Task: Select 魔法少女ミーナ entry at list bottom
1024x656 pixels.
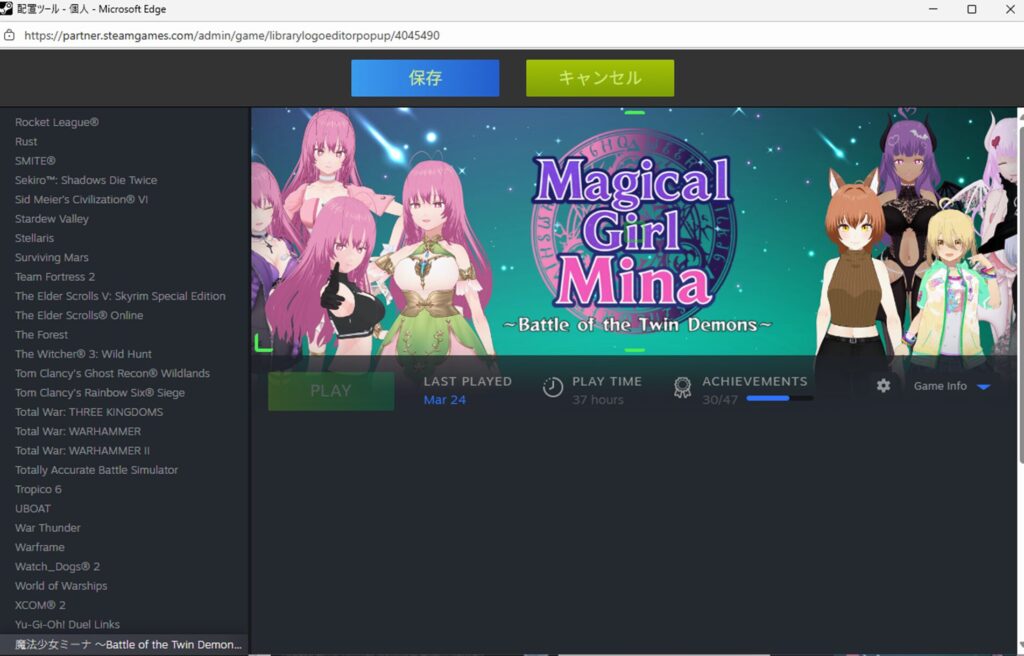Action: 128,645
